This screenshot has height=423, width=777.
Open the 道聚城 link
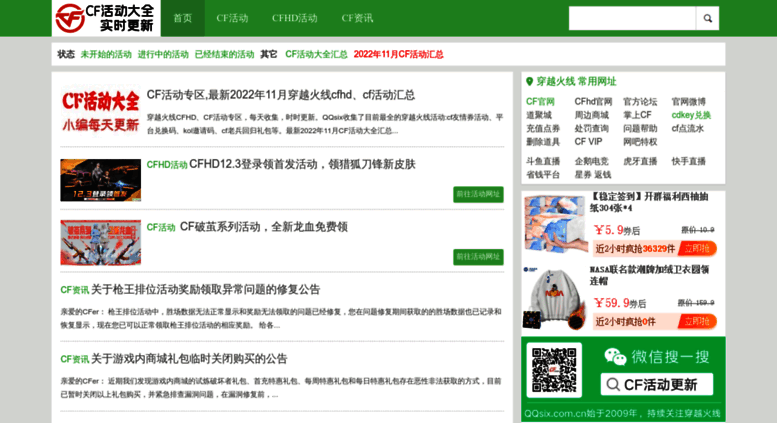pyautogui.click(x=539, y=115)
